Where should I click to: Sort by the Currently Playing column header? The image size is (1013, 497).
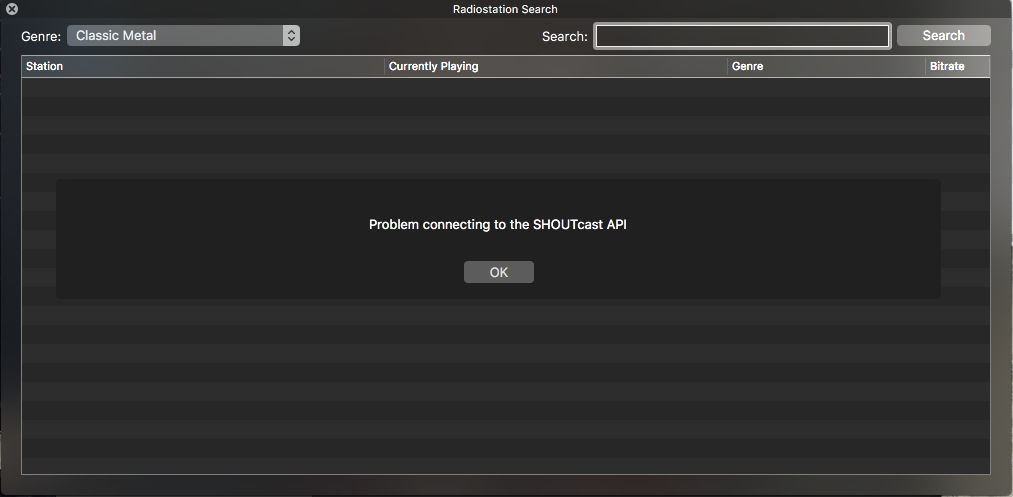[556, 67]
